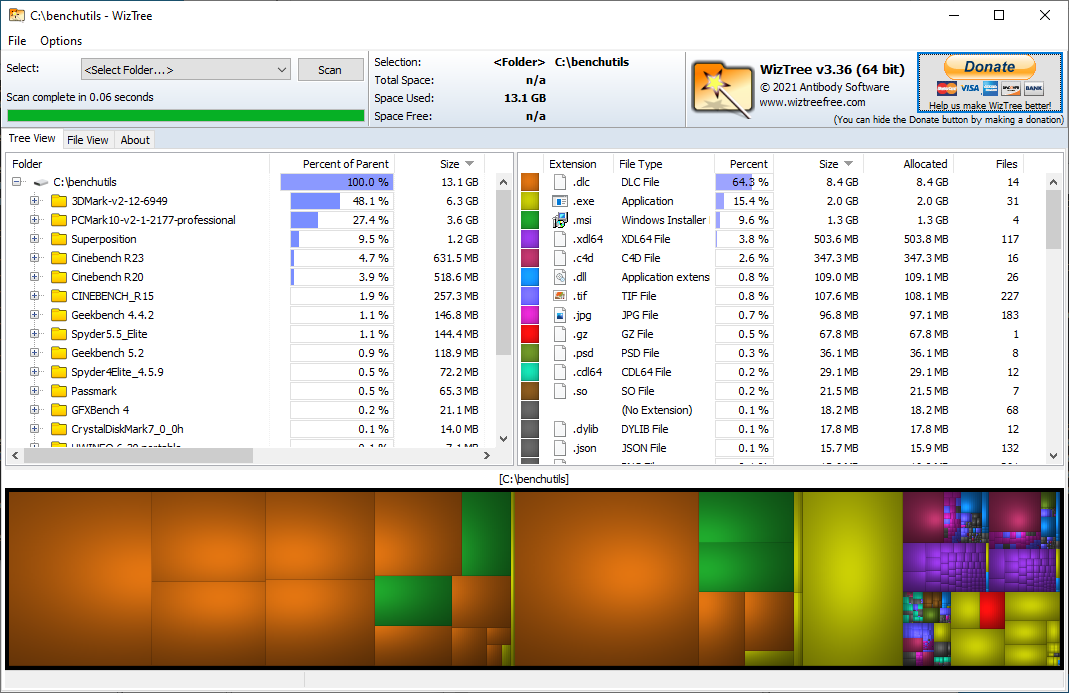Open the Select Folder dropdown

(280, 70)
